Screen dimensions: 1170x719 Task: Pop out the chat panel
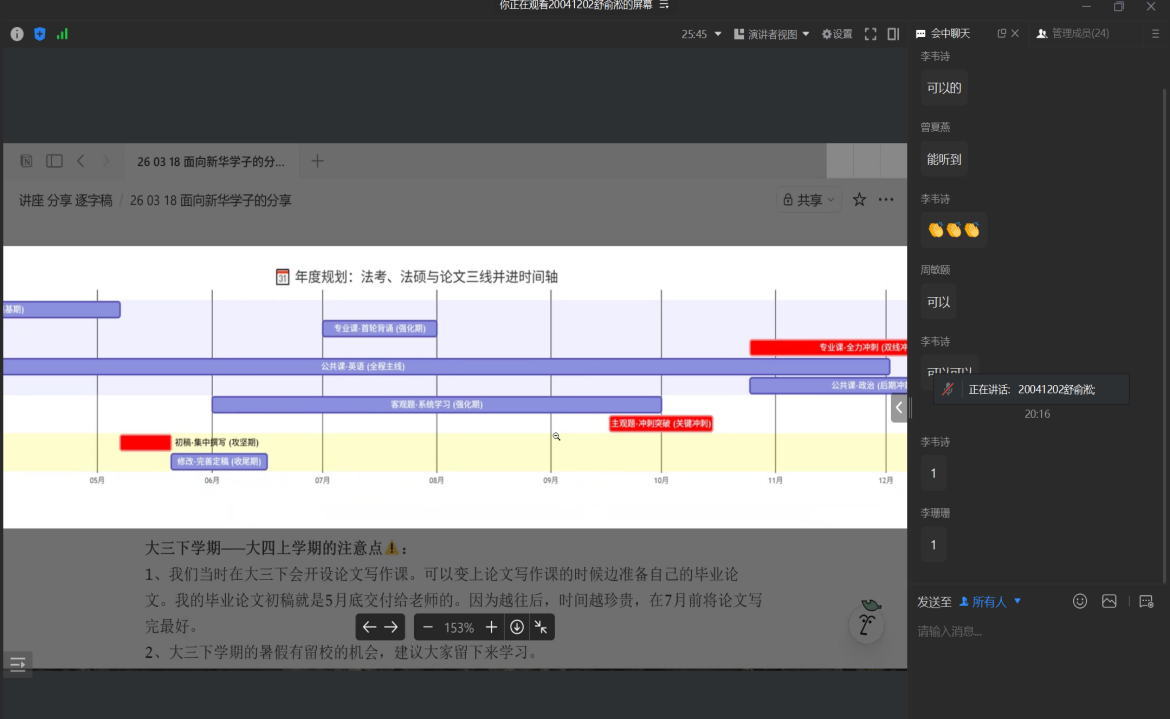coord(1001,34)
